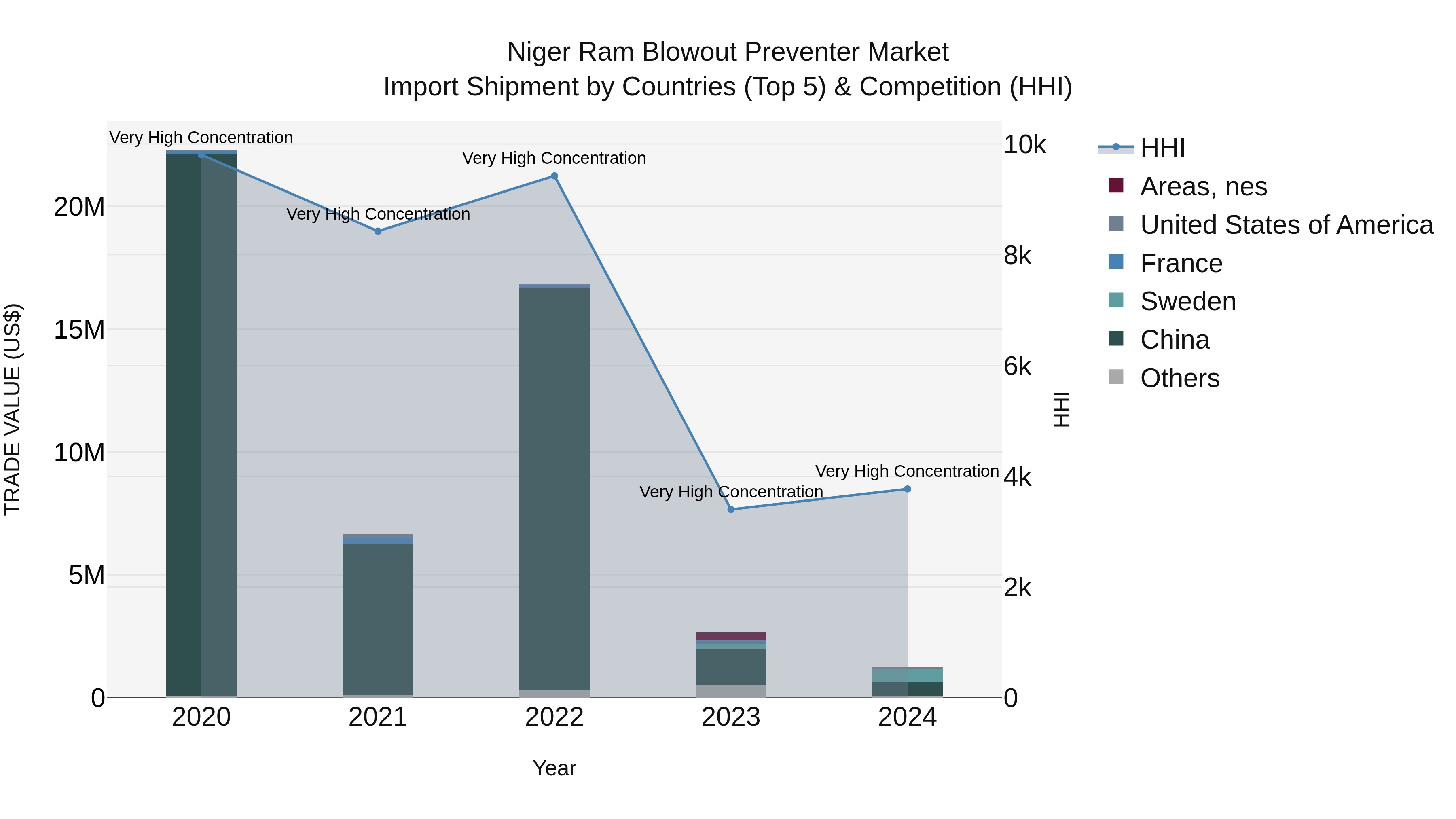Click the 2021 HHI data point

378,231
